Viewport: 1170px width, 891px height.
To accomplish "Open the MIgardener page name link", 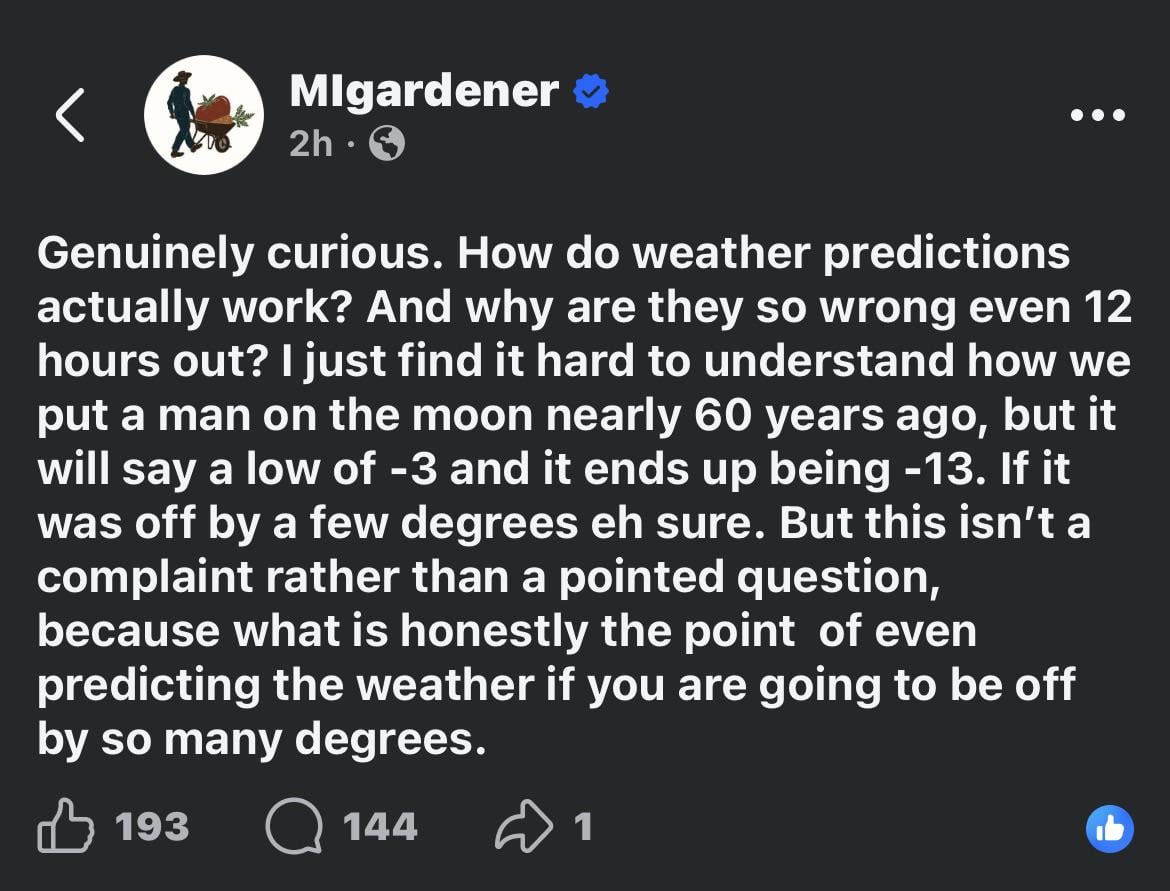I will click(x=424, y=92).
